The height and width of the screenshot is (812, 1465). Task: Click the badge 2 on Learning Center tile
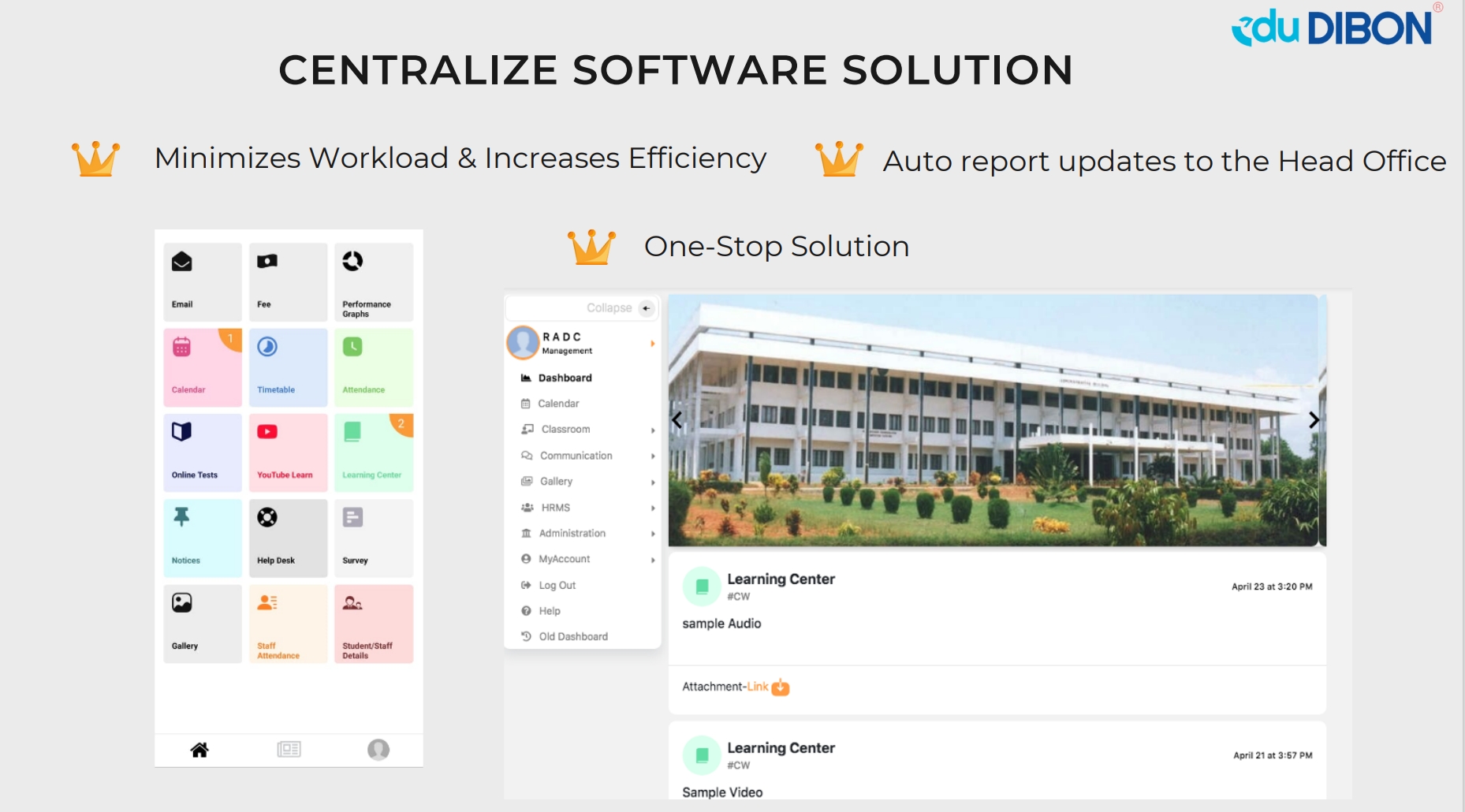[401, 424]
